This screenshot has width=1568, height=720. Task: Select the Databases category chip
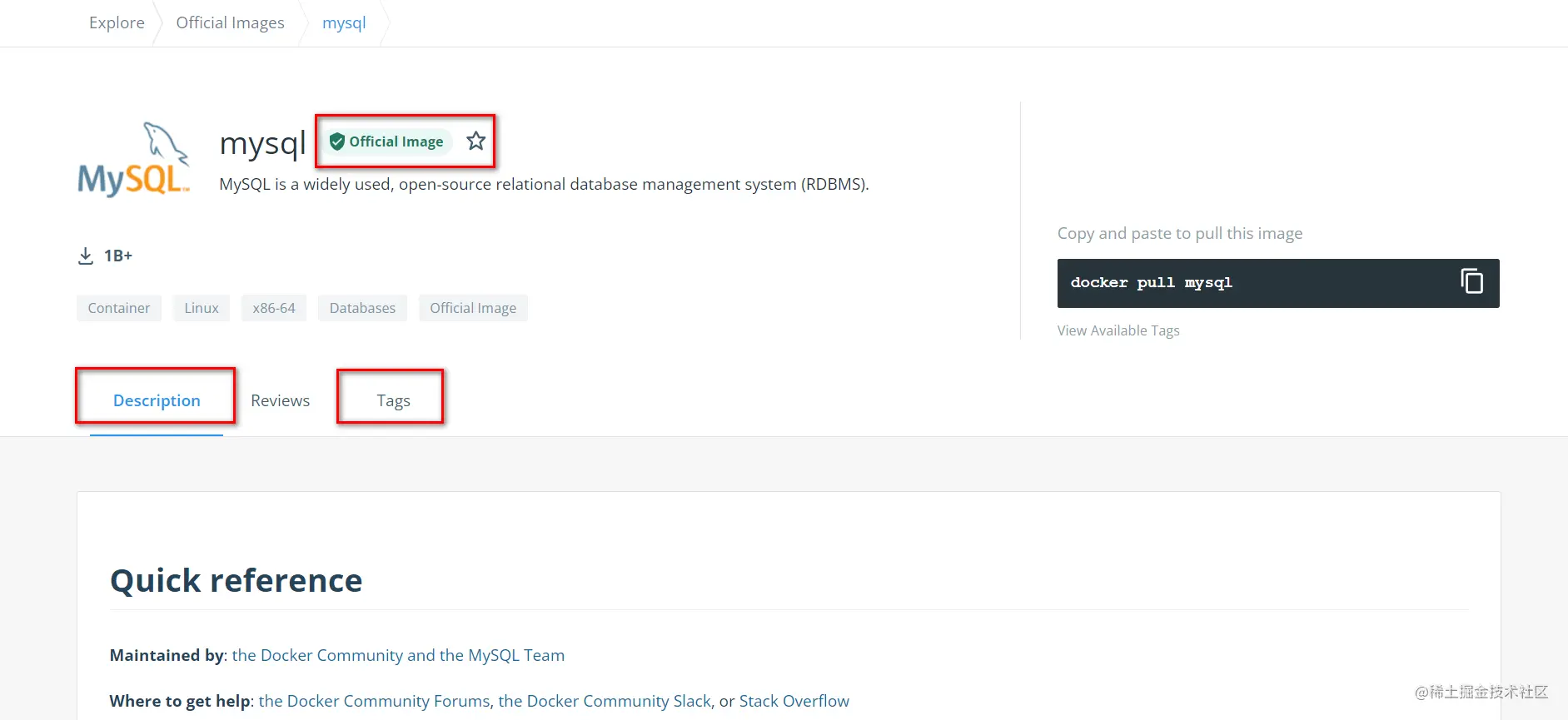click(362, 308)
